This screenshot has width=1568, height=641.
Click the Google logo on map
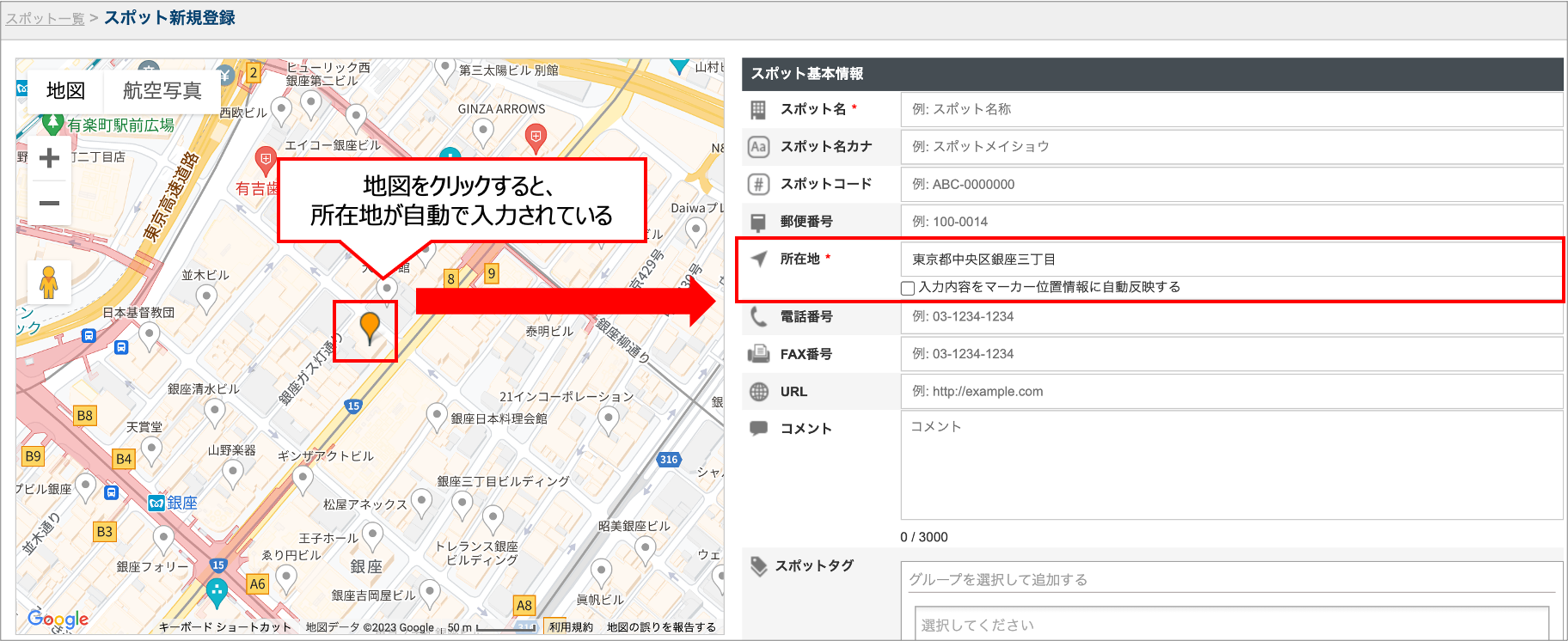coord(58,619)
